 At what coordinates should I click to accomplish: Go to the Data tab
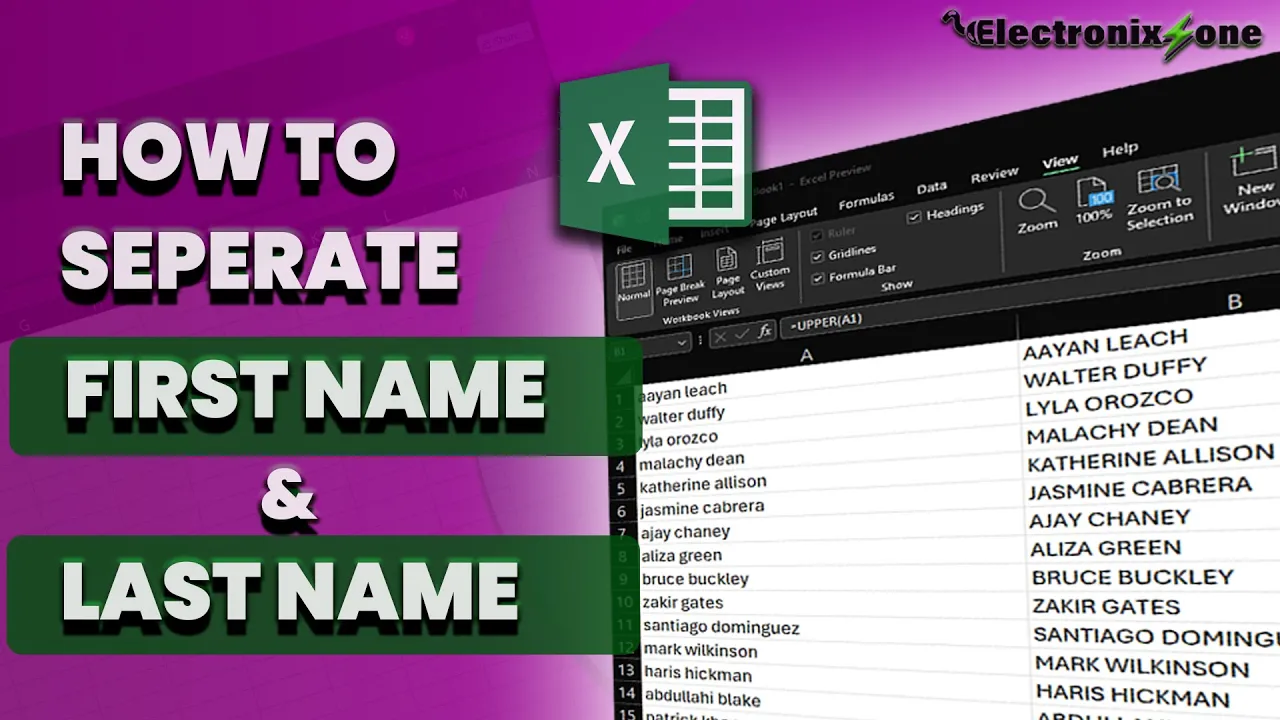click(931, 188)
